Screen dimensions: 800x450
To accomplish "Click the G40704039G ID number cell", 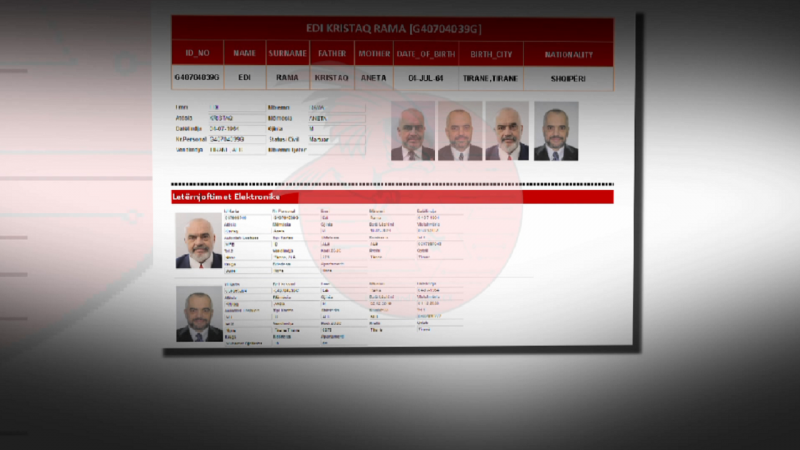I will (x=196, y=77).
